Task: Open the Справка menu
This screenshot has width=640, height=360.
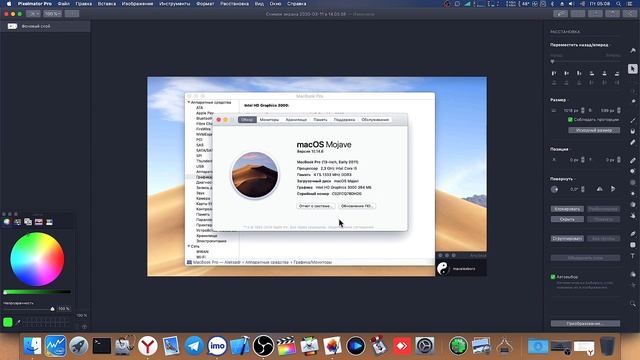Action: pos(297,4)
